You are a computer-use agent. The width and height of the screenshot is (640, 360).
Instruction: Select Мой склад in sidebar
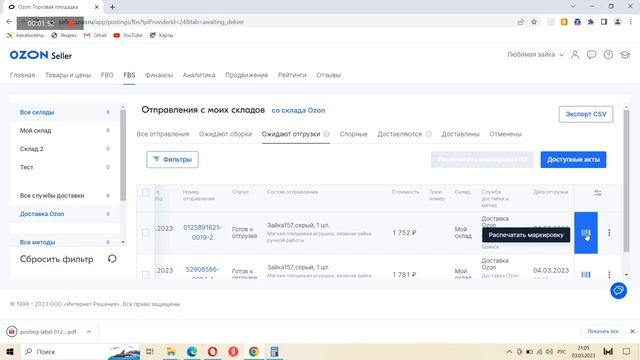(36, 131)
